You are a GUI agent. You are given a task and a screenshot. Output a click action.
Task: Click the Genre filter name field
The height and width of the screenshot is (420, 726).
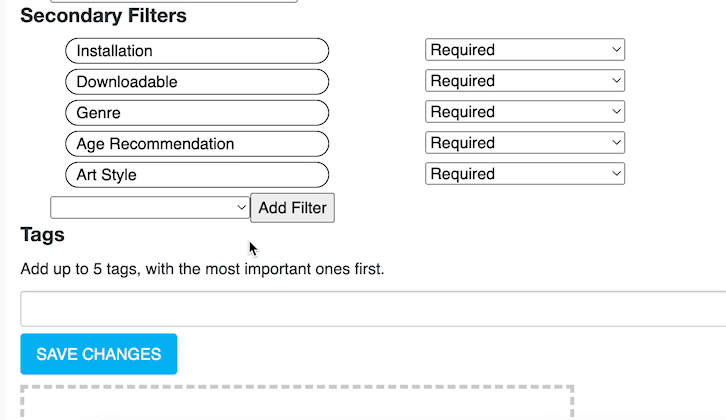[x=197, y=112]
